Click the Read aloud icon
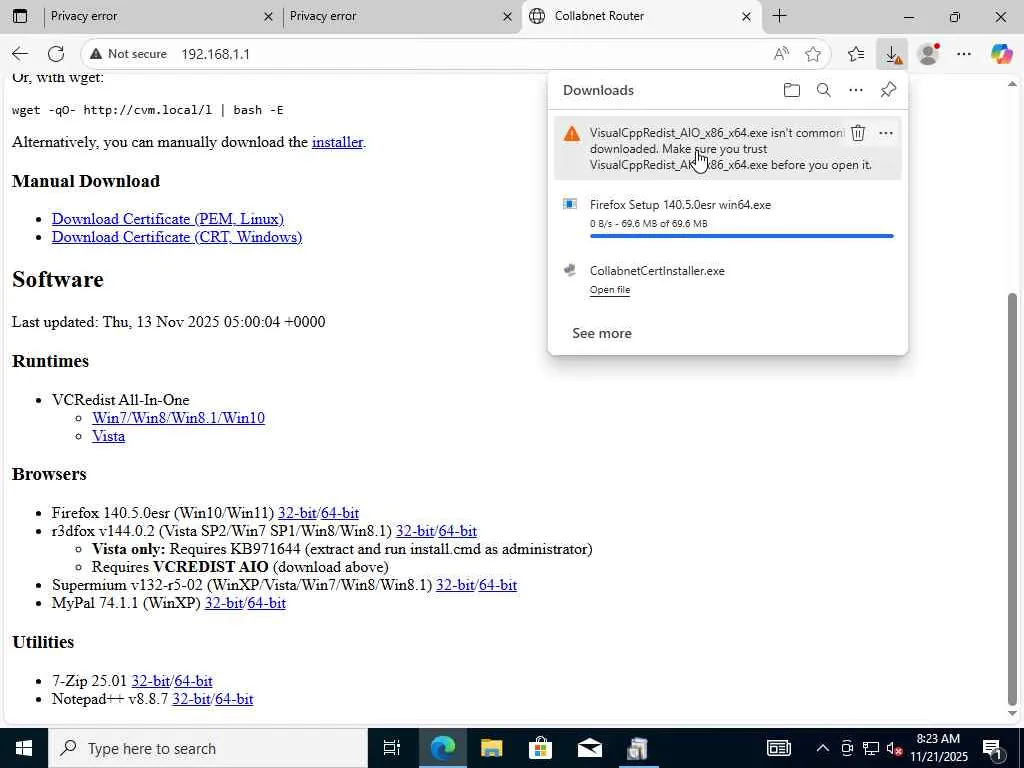Image resolution: width=1024 pixels, height=768 pixels. [x=781, y=54]
